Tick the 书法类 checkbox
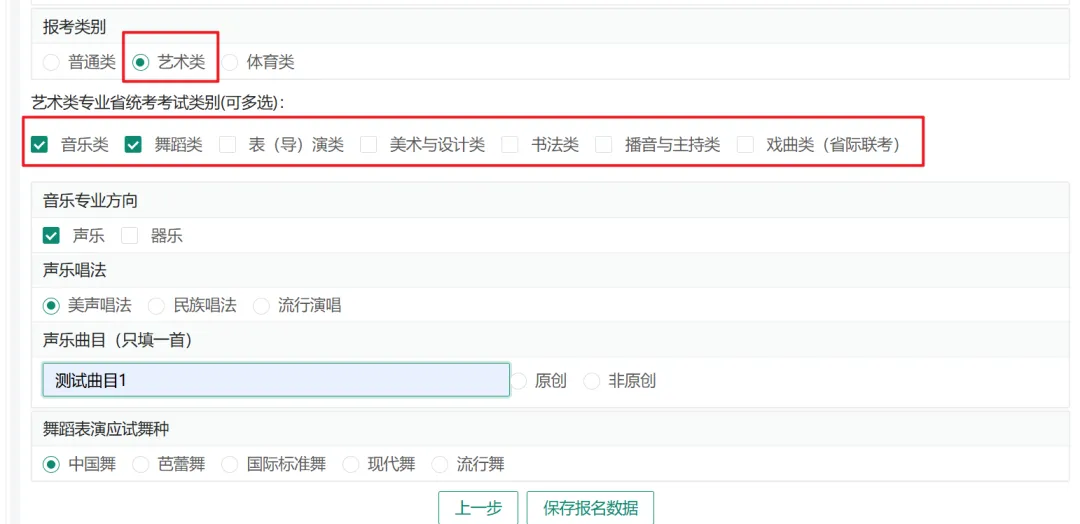The height and width of the screenshot is (524, 1080). coord(510,145)
